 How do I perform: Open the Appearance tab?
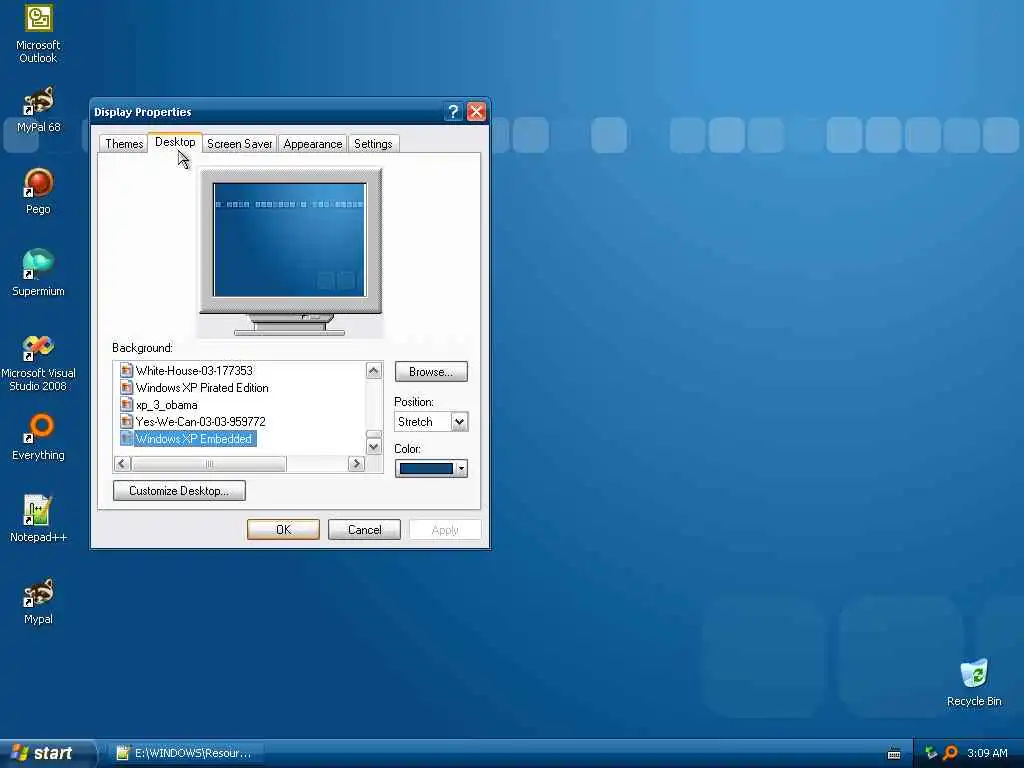[312, 144]
